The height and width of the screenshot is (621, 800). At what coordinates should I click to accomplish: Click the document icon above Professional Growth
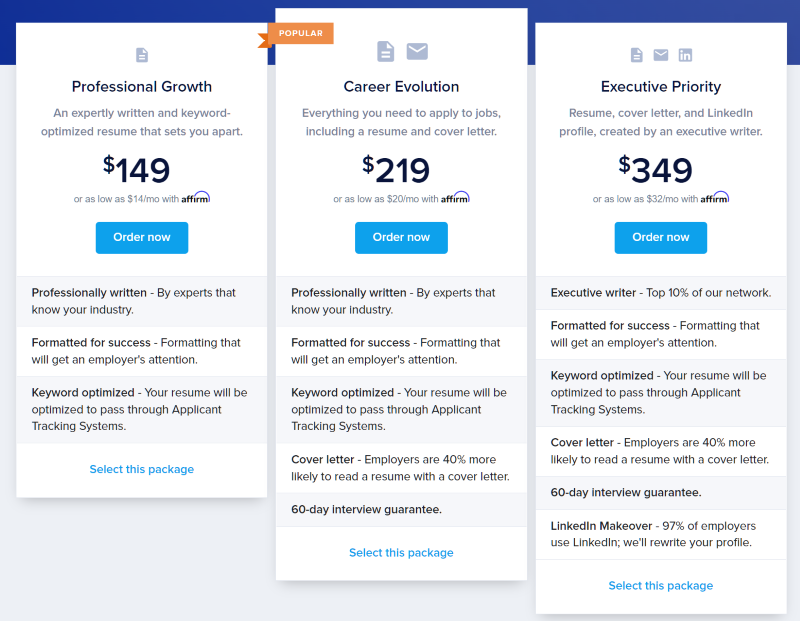tap(142, 55)
